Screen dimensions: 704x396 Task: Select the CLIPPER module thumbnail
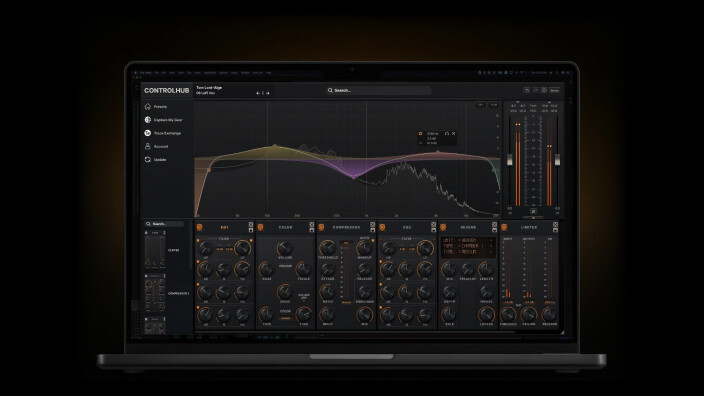tap(155, 250)
